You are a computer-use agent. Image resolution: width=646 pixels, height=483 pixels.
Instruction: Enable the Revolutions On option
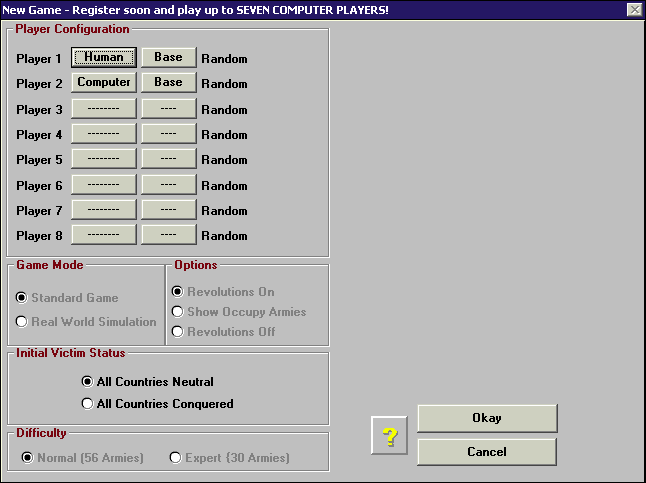tap(178, 292)
